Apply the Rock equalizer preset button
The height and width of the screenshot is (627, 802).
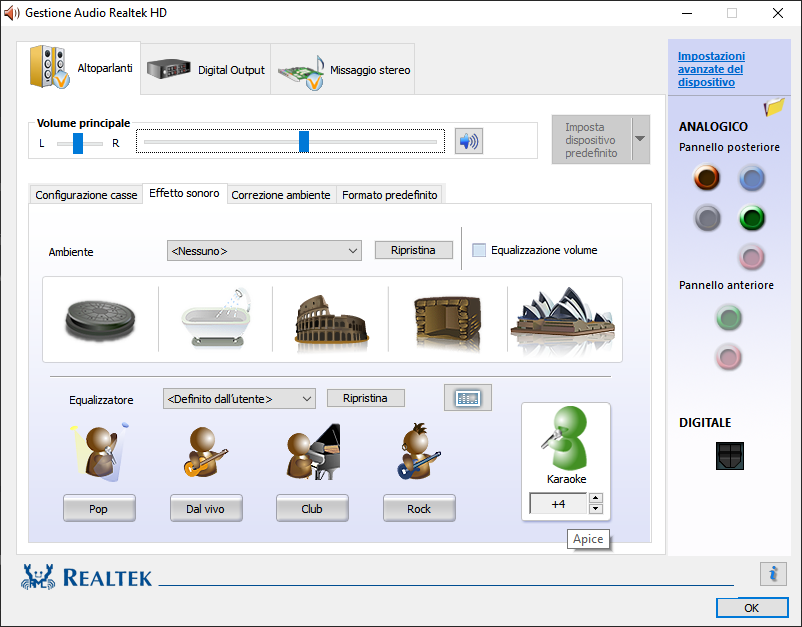(419, 508)
